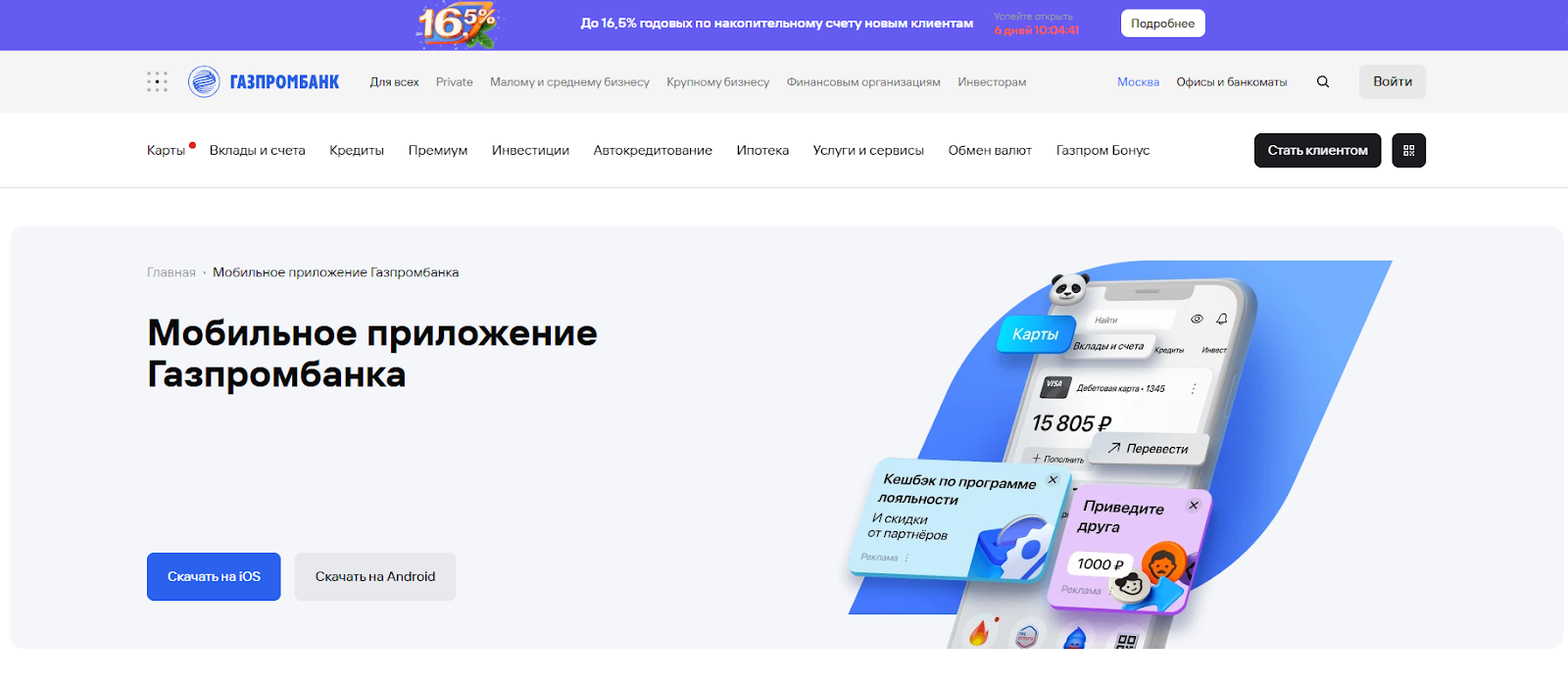The width and height of the screenshot is (1568, 685).
Task: Open Крупному бизнесу section
Action: (718, 82)
